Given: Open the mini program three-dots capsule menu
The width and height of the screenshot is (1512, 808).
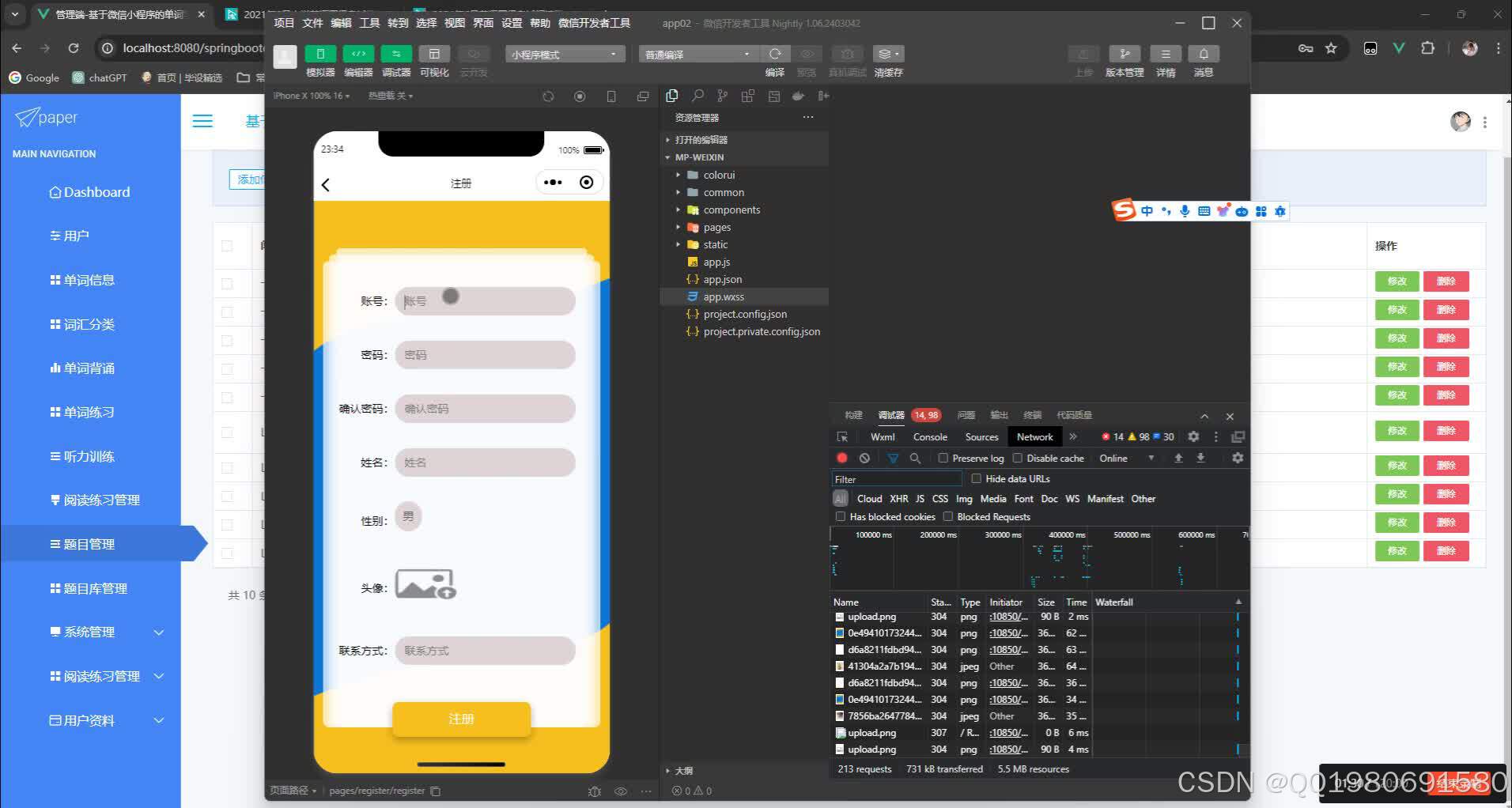Looking at the screenshot, I should click(x=553, y=183).
